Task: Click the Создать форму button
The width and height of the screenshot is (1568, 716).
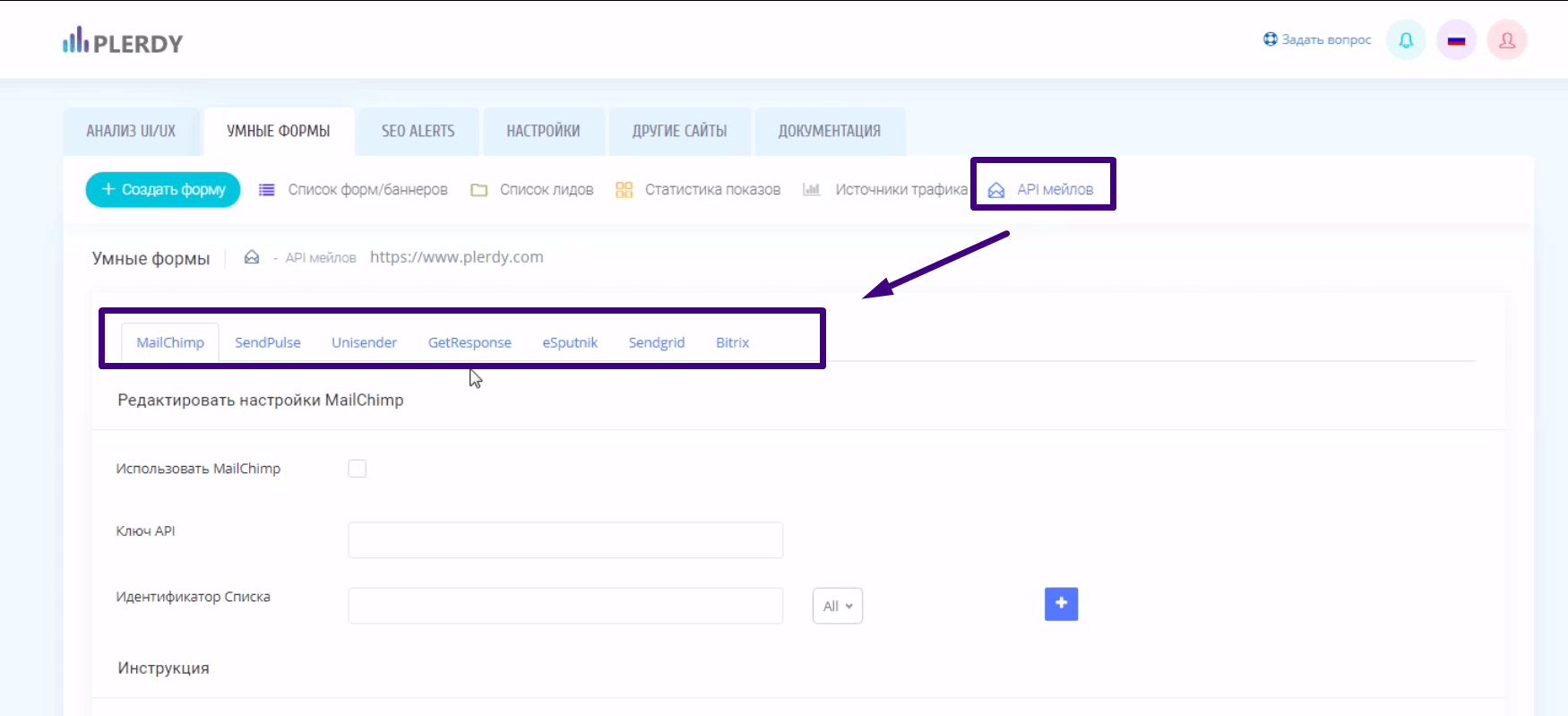Action: tap(163, 190)
